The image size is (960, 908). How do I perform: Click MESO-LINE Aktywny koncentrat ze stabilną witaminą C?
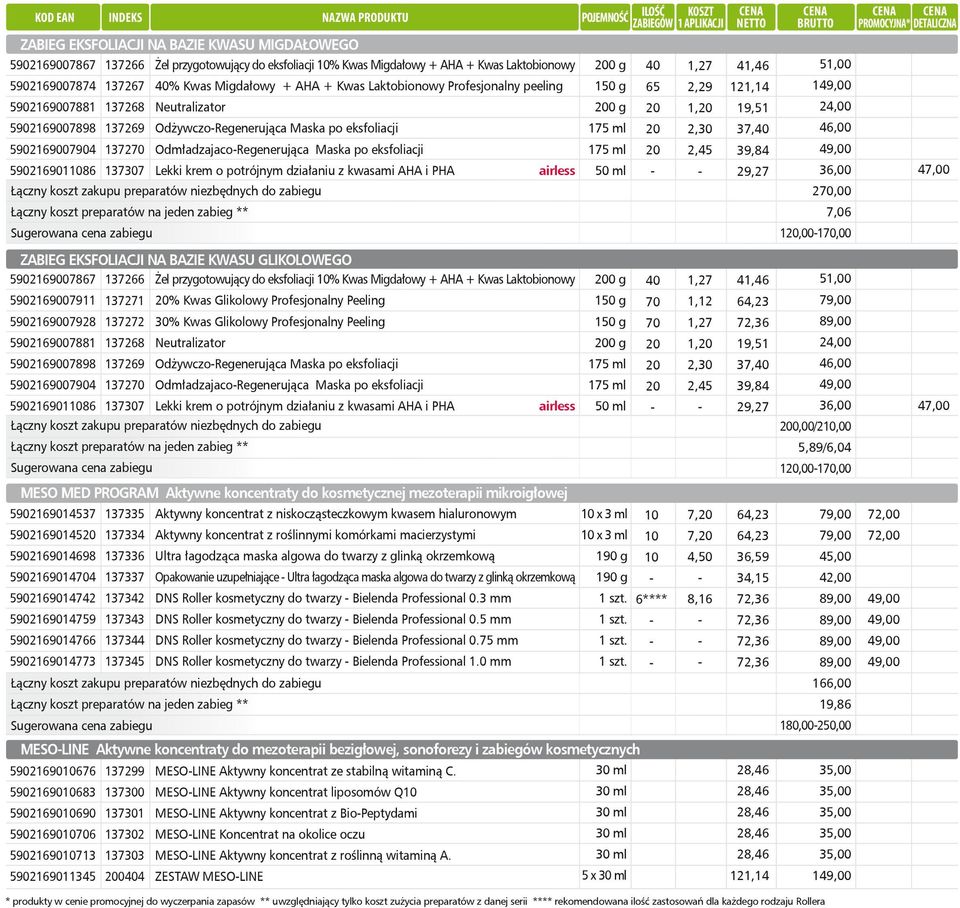(x=306, y=771)
